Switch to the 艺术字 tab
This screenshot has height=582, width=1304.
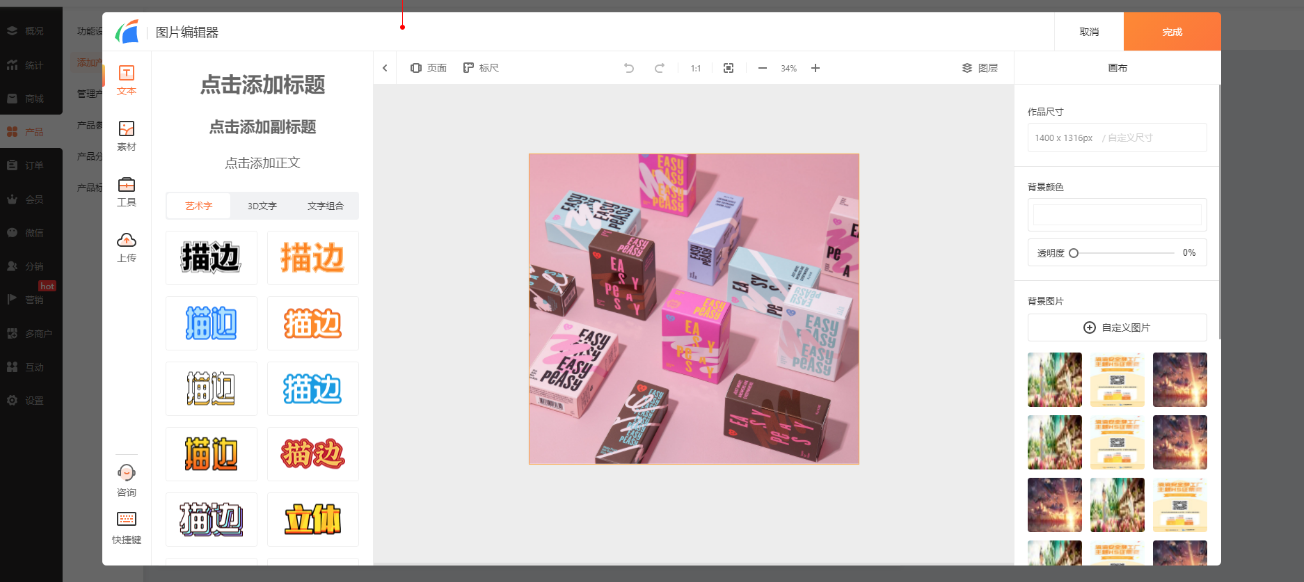[x=199, y=206]
